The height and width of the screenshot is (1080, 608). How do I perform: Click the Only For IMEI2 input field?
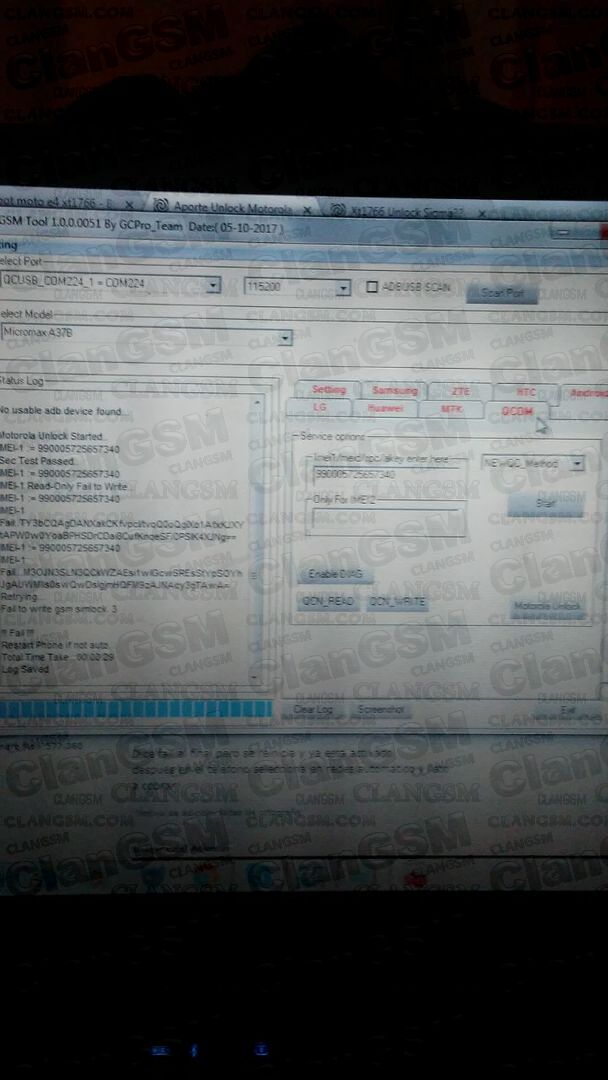point(388,518)
